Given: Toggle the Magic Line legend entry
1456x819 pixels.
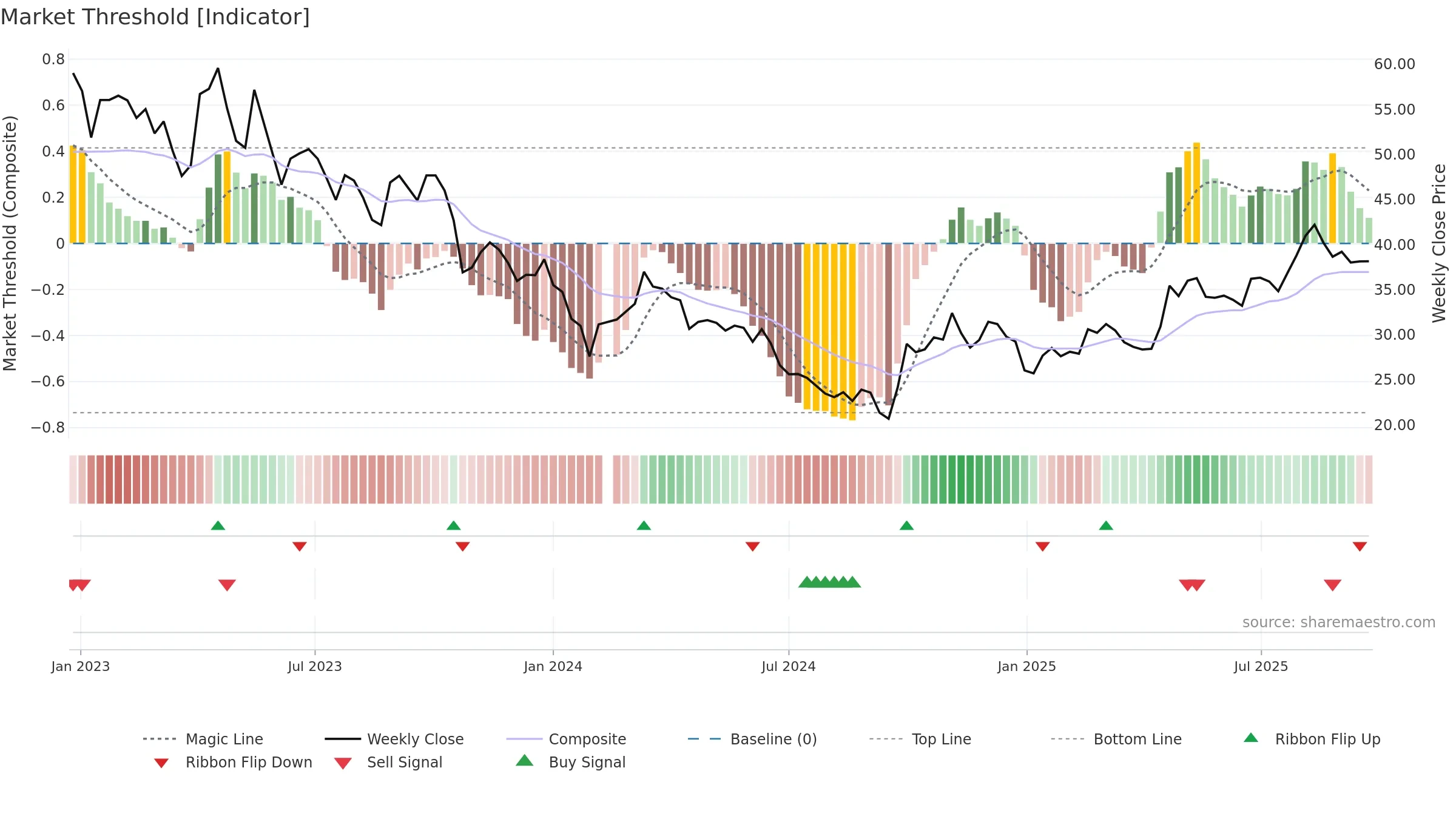Looking at the screenshot, I should [x=203, y=739].
